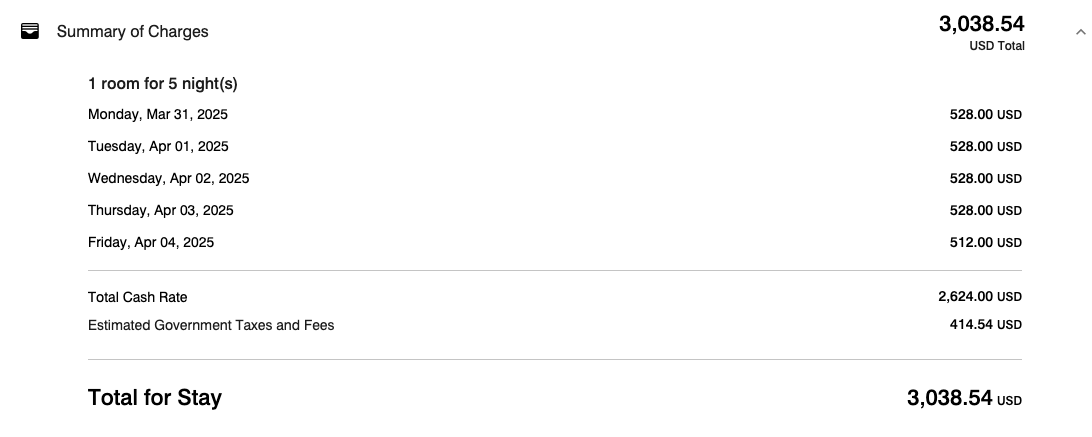Click the Friday, Apr 04, 2025 row
Viewport: 1092px width, 437px height.
click(x=554, y=243)
